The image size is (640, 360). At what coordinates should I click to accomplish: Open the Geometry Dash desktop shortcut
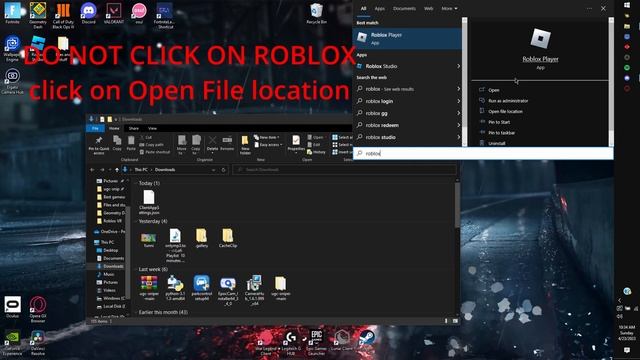[x=38, y=16]
